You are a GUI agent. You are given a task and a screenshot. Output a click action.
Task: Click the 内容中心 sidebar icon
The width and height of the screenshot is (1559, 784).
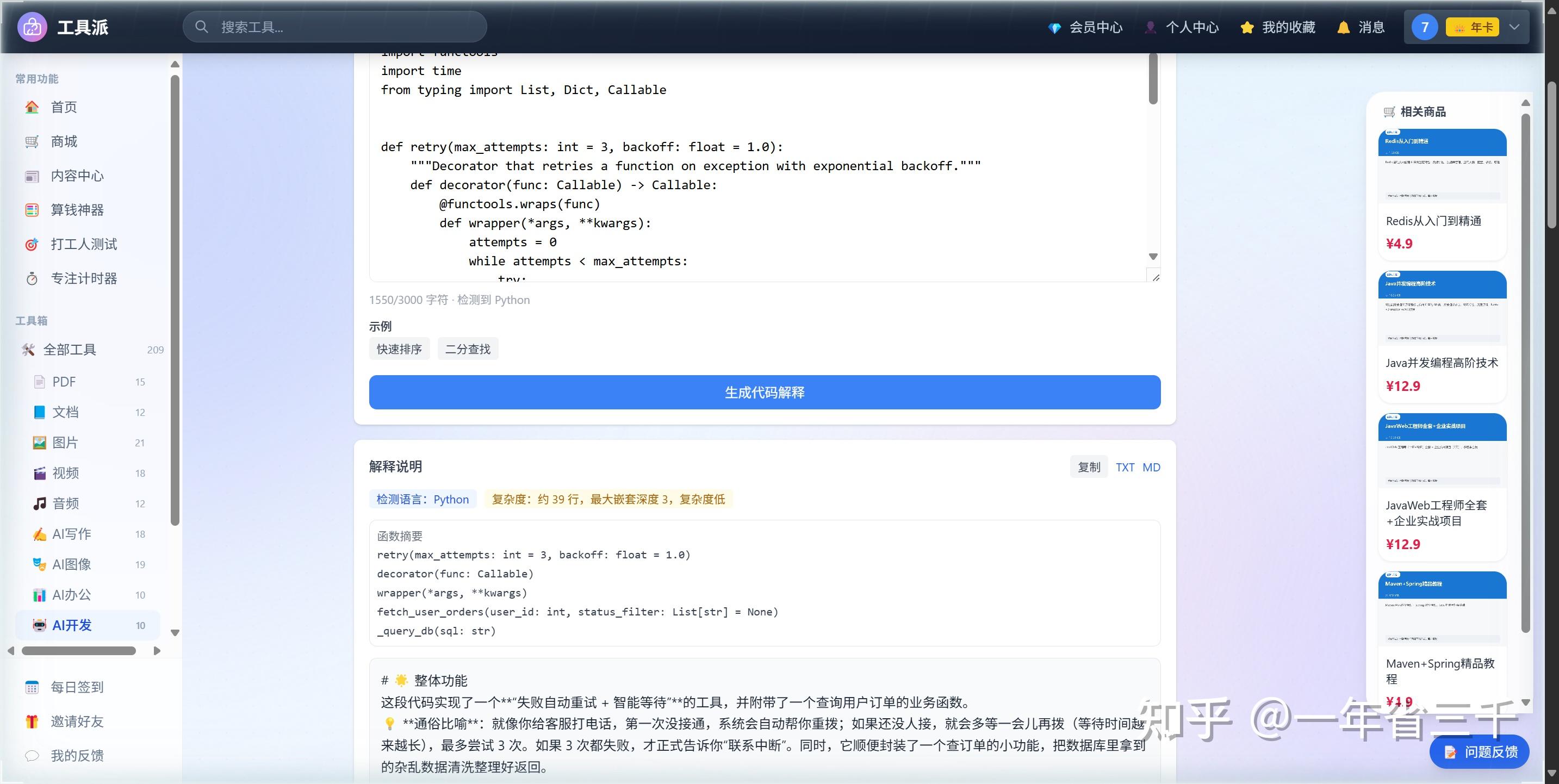[x=32, y=176]
